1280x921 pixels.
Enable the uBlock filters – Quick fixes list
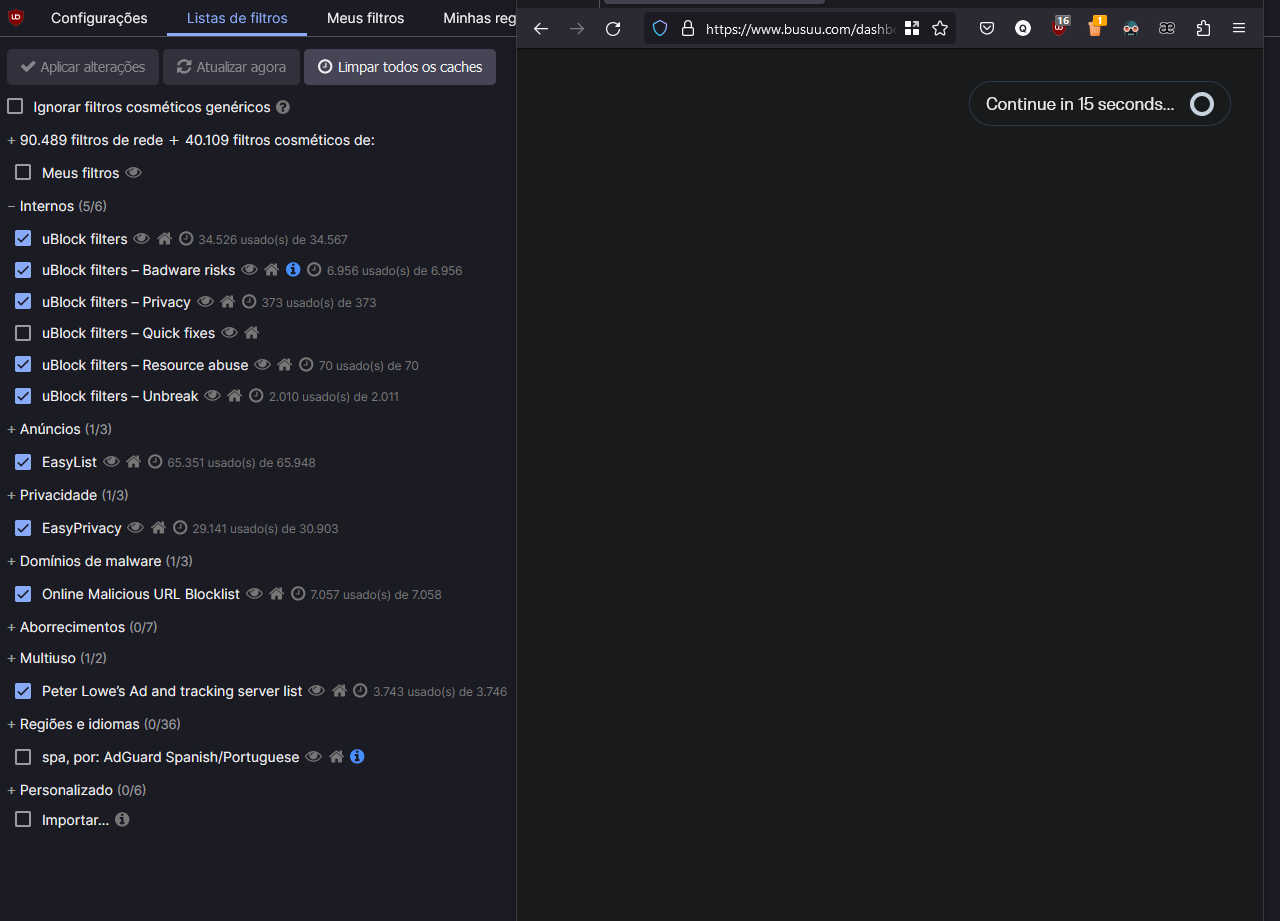coord(23,332)
